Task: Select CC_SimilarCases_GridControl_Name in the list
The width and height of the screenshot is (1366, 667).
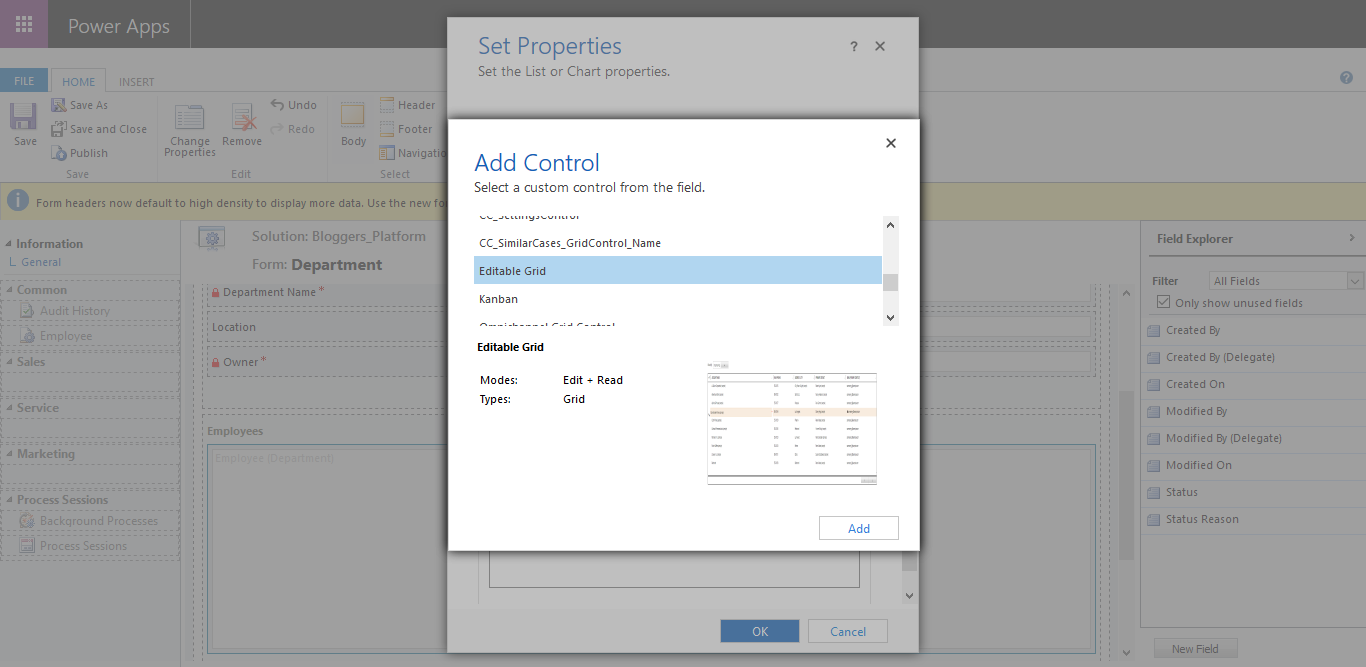Action: click(x=678, y=243)
